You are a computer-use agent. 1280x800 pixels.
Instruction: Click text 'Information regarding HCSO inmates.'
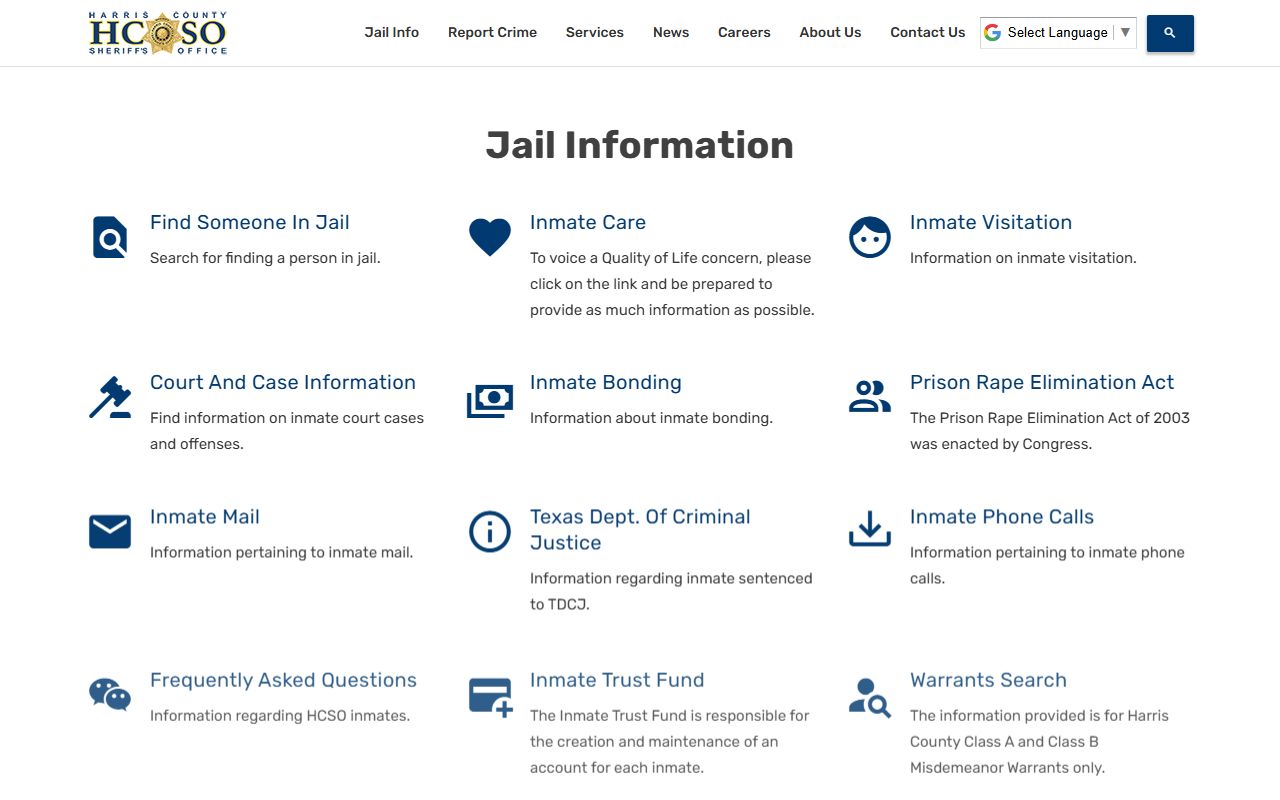coord(280,716)
